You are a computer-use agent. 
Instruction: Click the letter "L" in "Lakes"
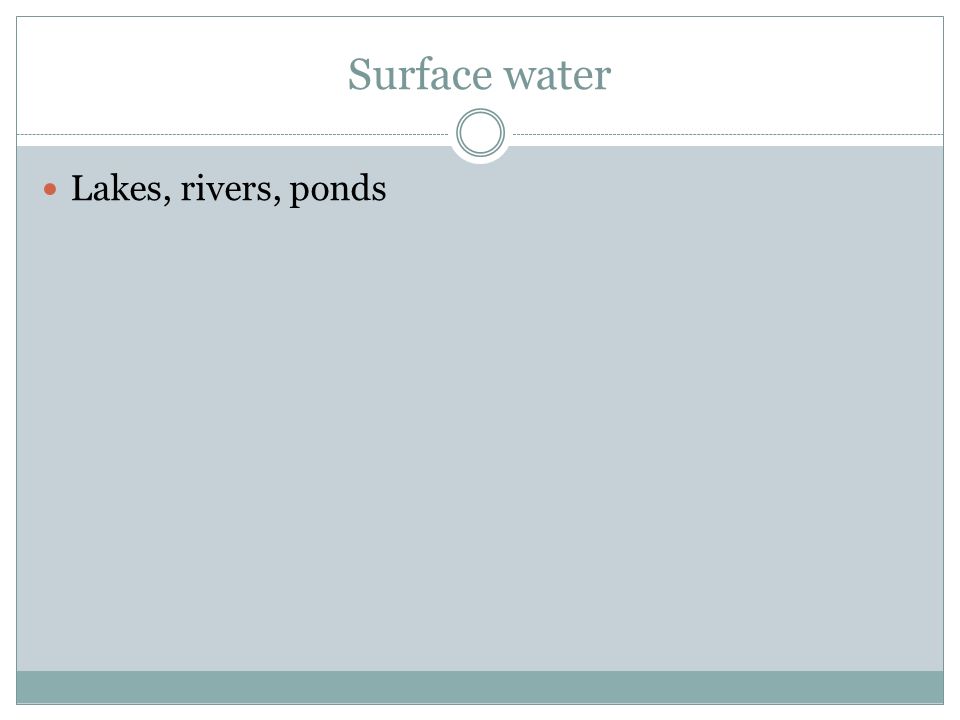pos(83,188)
